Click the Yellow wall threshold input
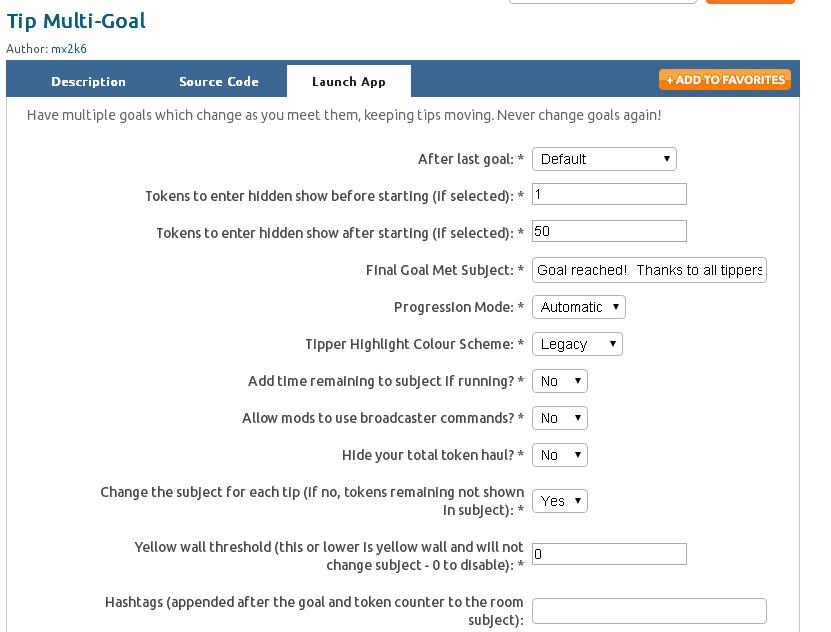 pyautogui.click(x=609, y=554)
